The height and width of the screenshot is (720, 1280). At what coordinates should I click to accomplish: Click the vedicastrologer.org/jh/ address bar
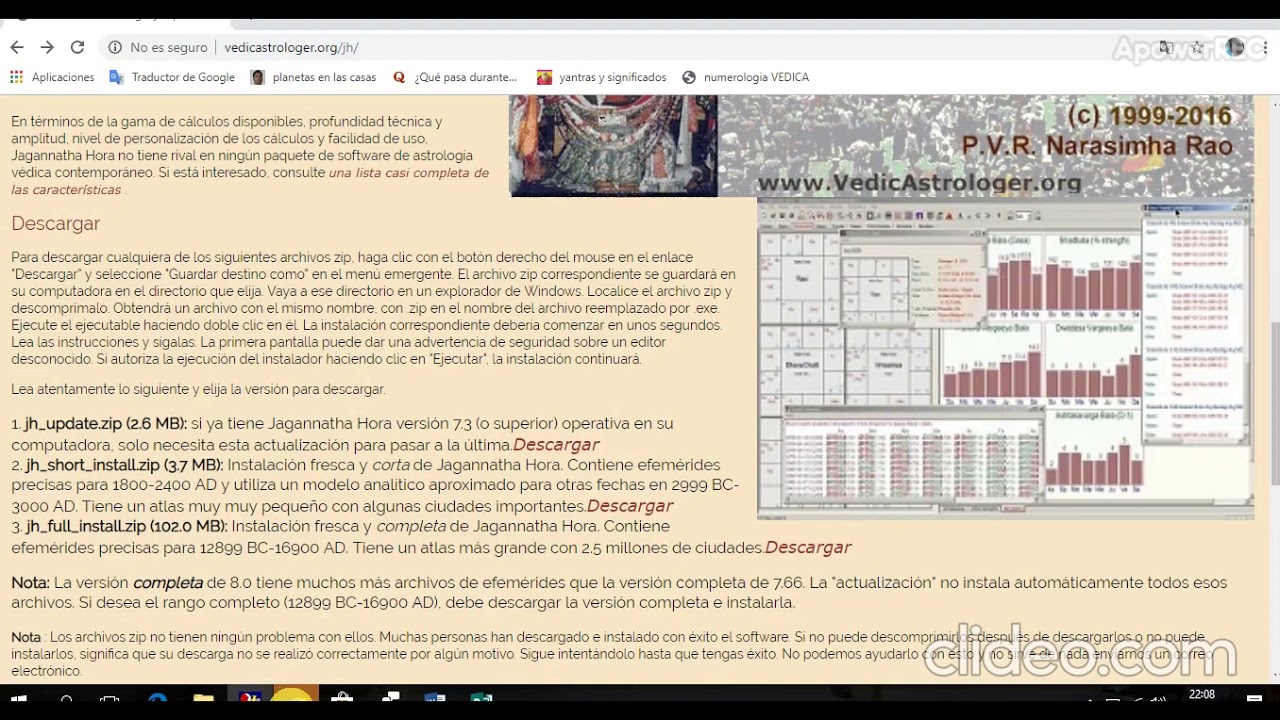point(640,47)
